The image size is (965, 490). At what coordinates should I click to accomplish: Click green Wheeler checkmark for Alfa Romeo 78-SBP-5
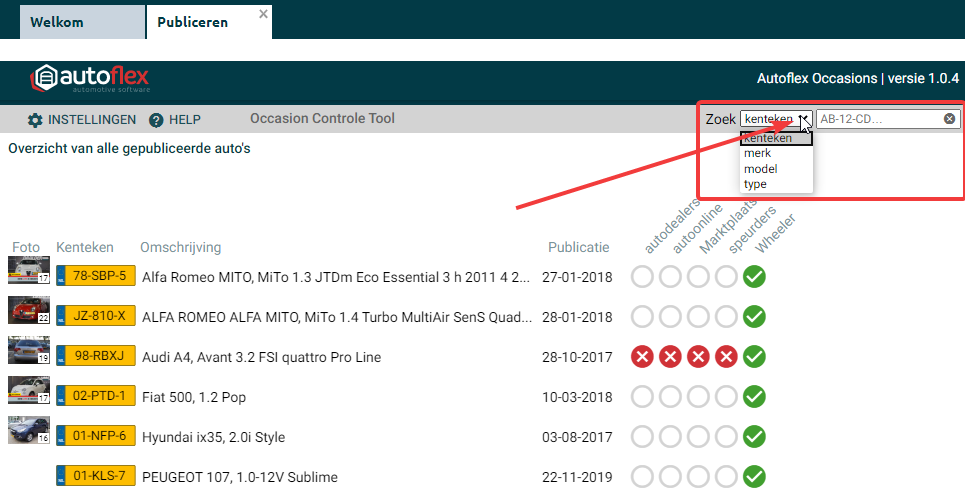point(755,277)
